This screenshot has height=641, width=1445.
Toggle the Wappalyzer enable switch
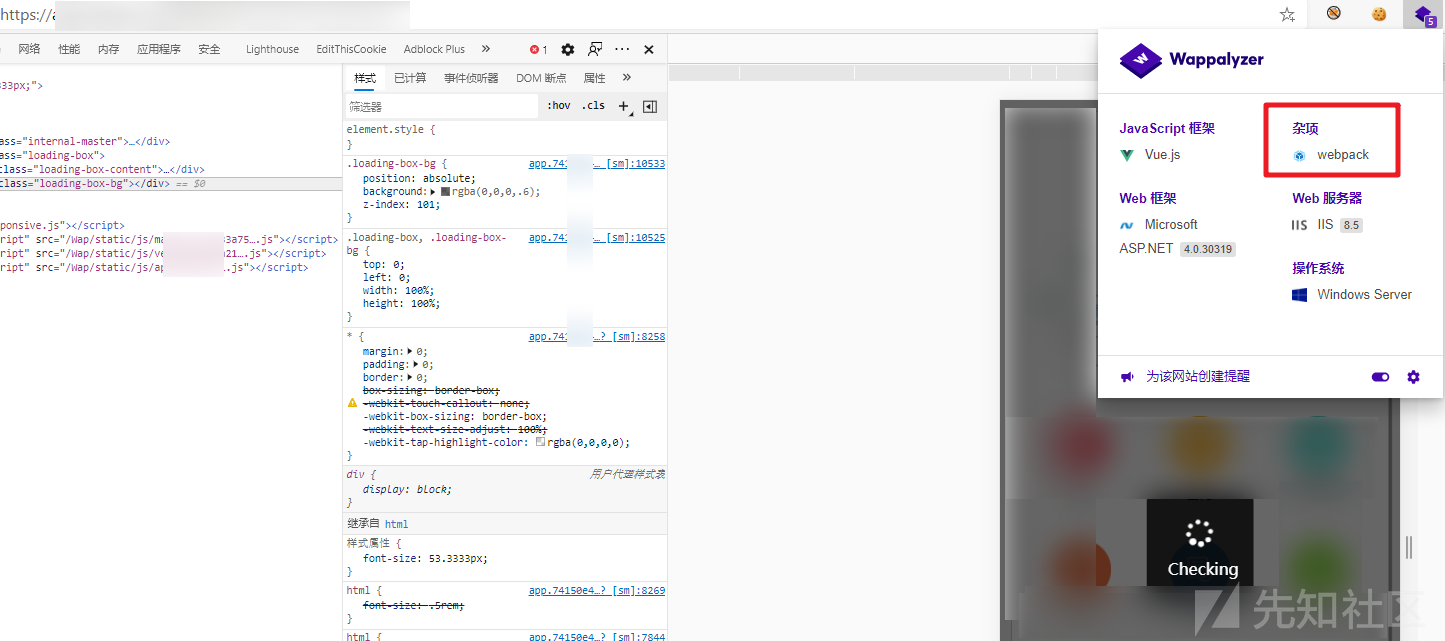(x=1381, y=377)
